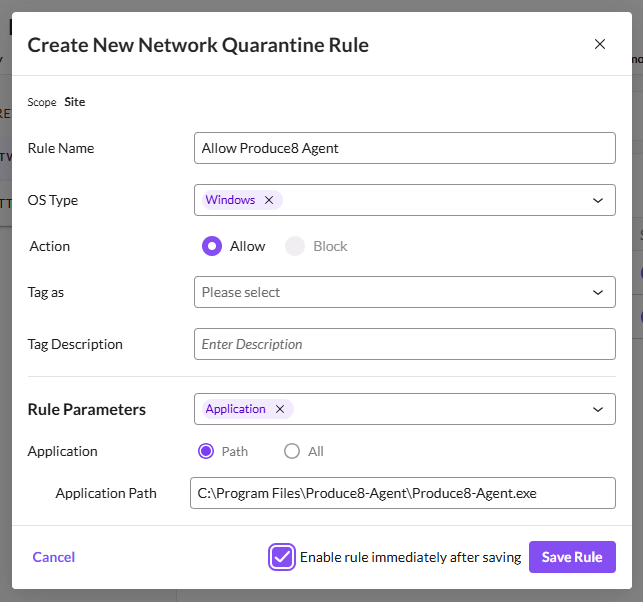
Task: Click the Application Path text field
Action: pyautogui.click(x=402, y=493)
